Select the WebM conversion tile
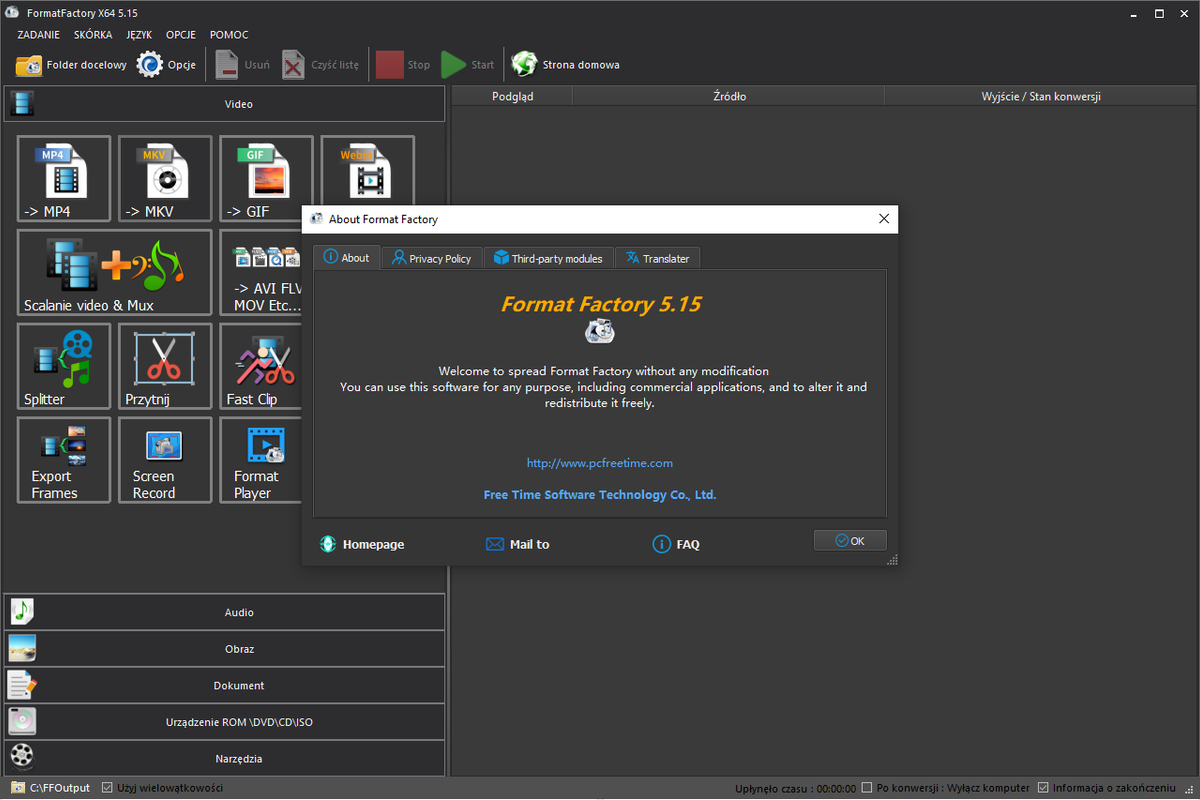Viewport: 1200px width, 800px height. tap(367, 170)
